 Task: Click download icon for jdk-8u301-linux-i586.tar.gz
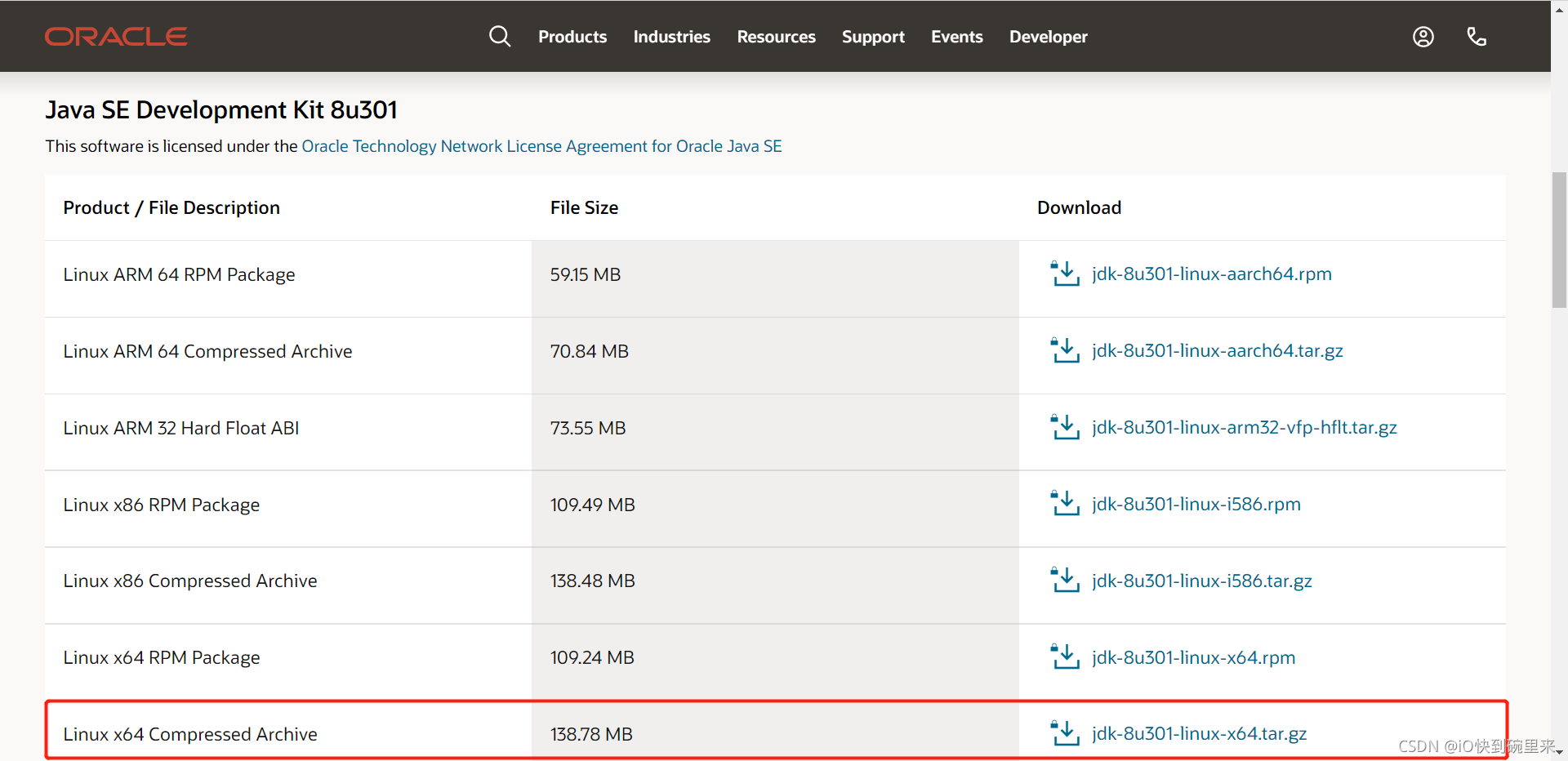(x=1065, y=581)
